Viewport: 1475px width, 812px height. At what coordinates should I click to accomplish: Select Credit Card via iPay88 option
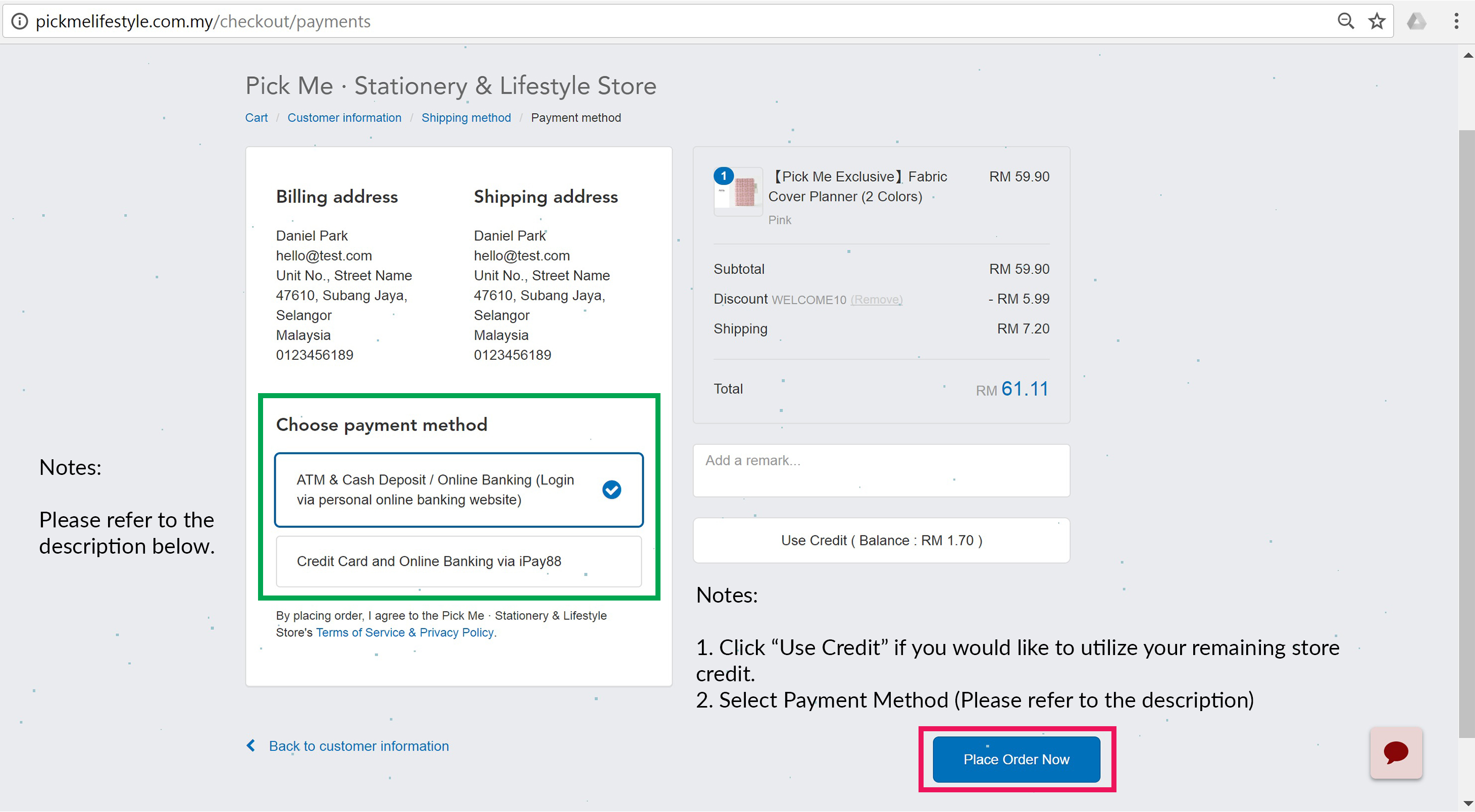(x=459, y=561)
